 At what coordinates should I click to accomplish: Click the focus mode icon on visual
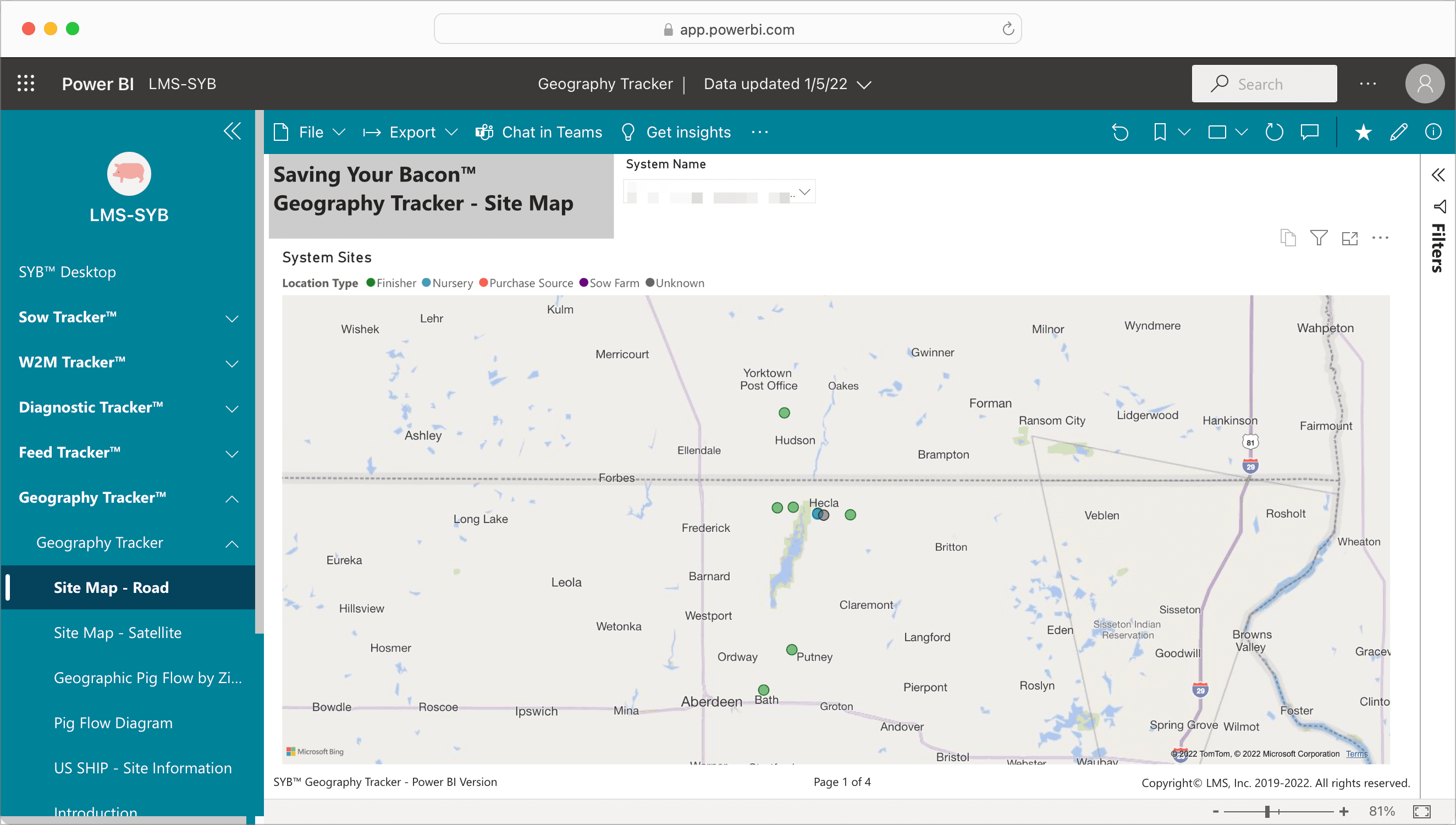click(x=1349, y=238)
